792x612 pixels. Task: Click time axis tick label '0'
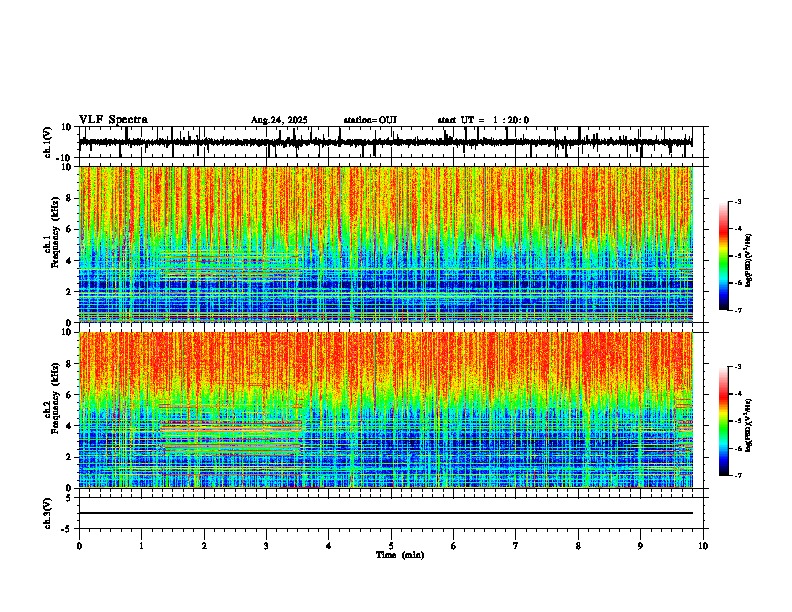click(x=79, y=546)
